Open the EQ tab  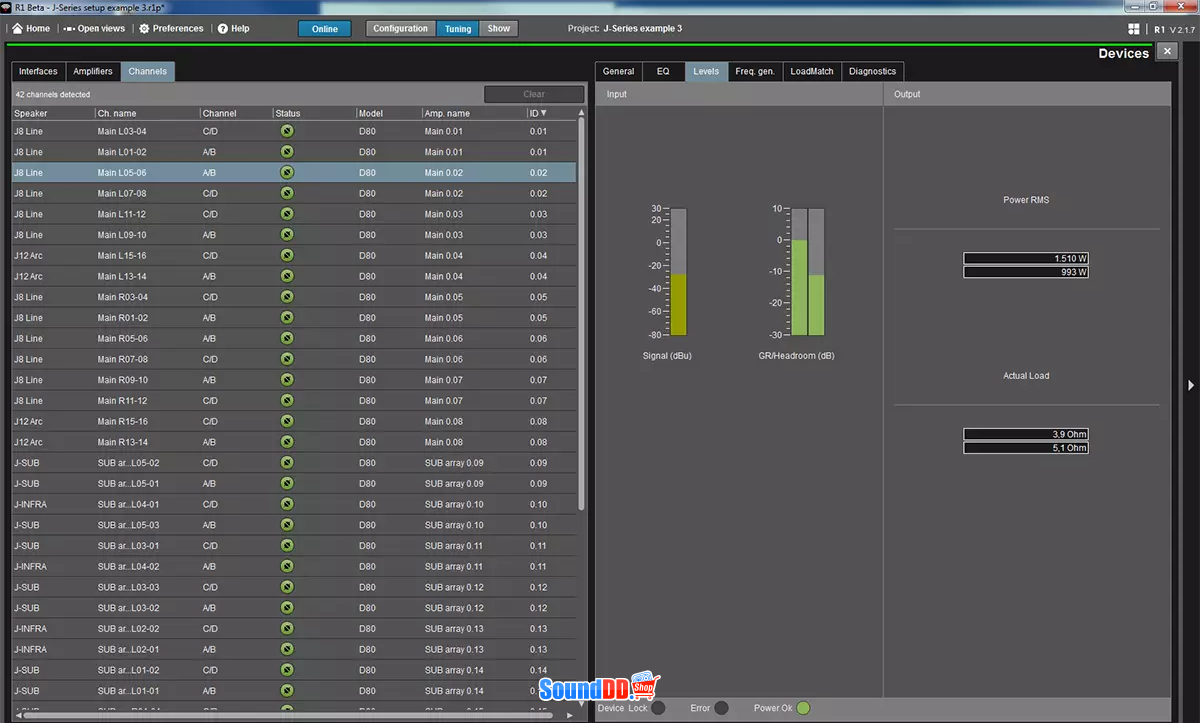pos(663,72)
